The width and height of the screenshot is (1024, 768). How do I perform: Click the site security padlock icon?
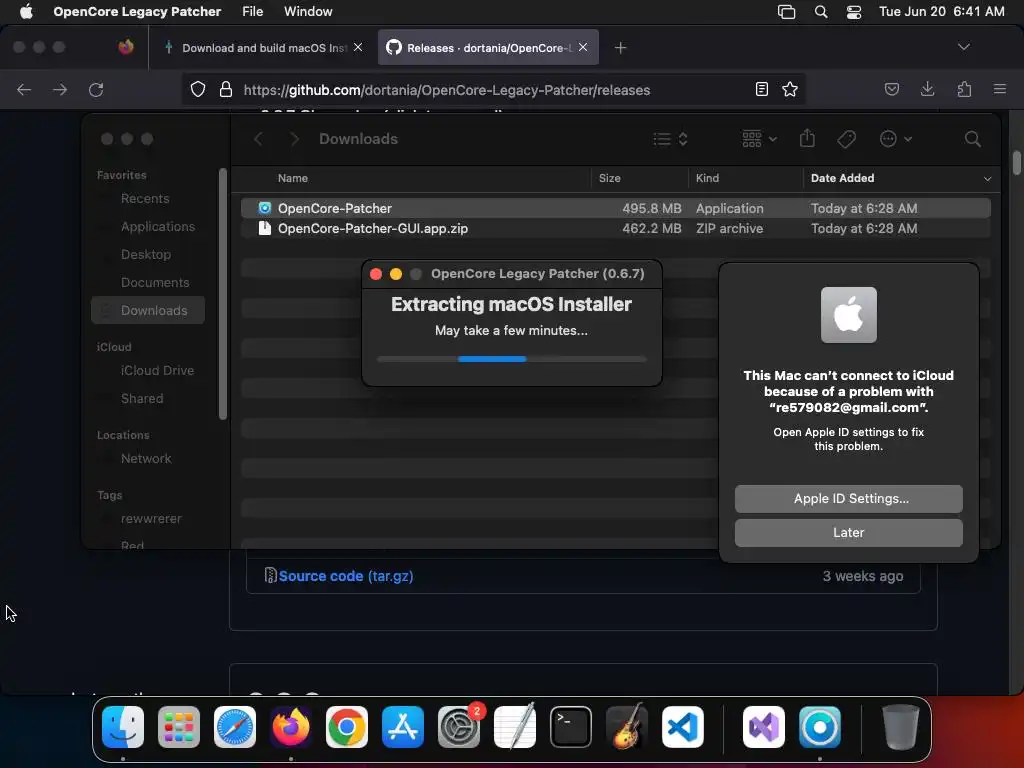(x=226, y=89)
